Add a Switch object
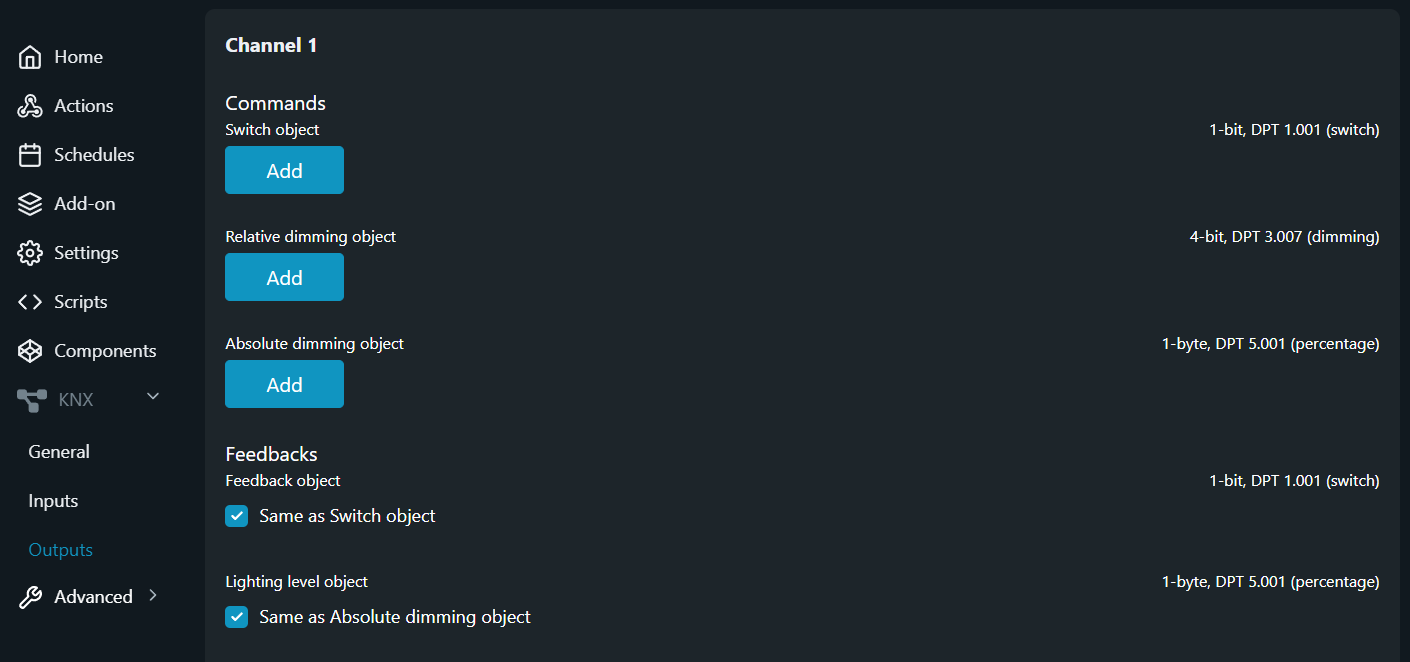The image size is (1410, 662). coord(284,170)
